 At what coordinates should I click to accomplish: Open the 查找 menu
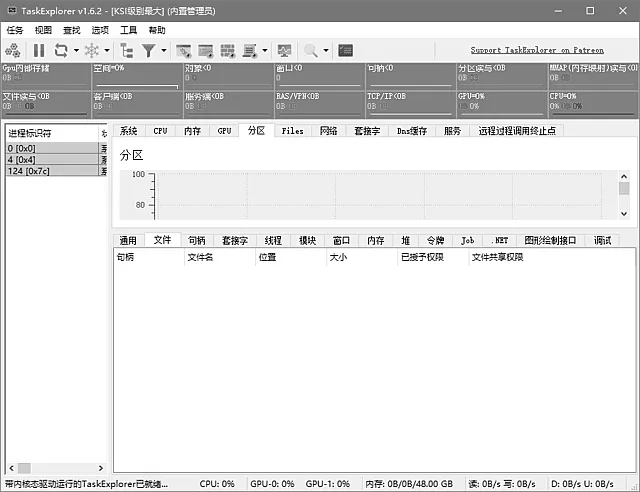click(x=72, y=30)
